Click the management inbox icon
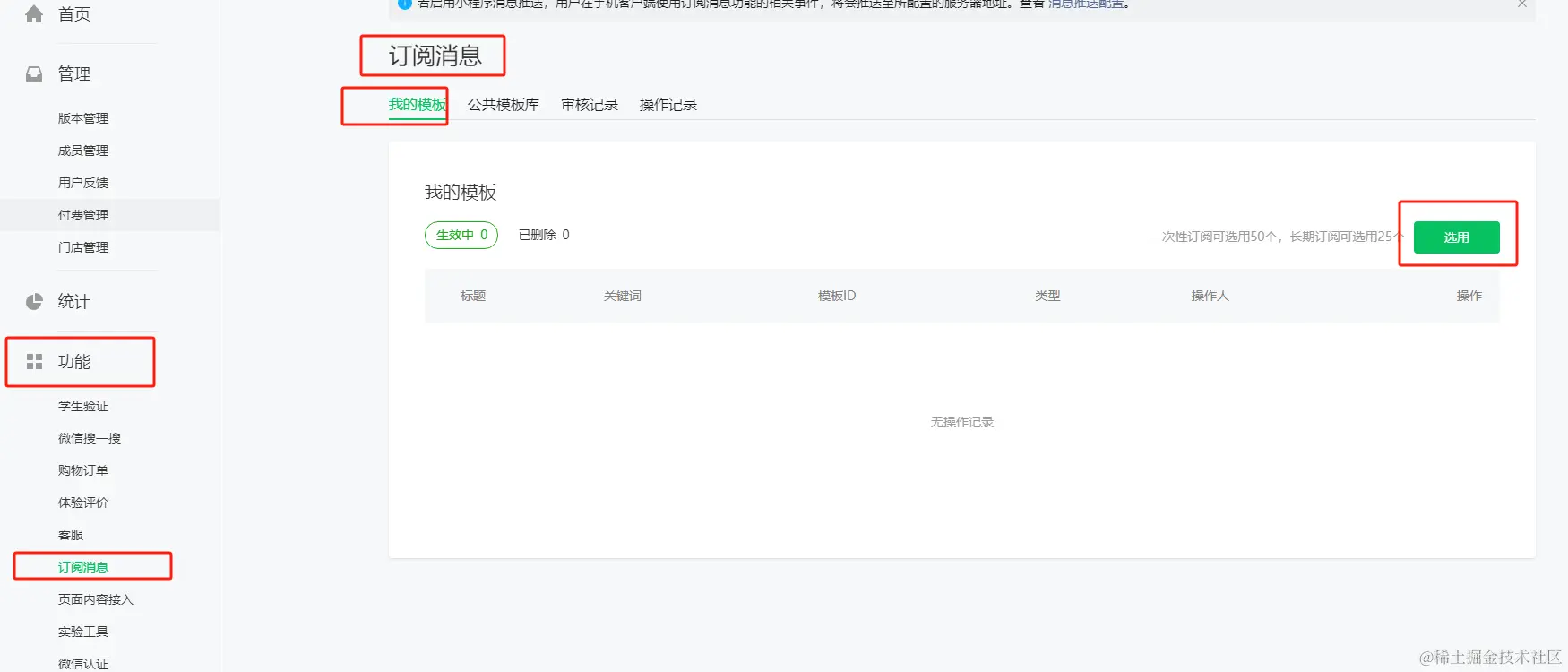Screen dimensions: 1568x672 pos(34,74)
